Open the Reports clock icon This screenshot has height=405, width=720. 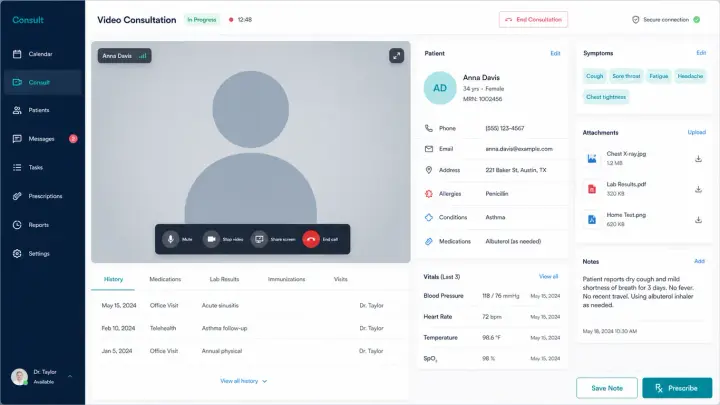click(17, 225)
